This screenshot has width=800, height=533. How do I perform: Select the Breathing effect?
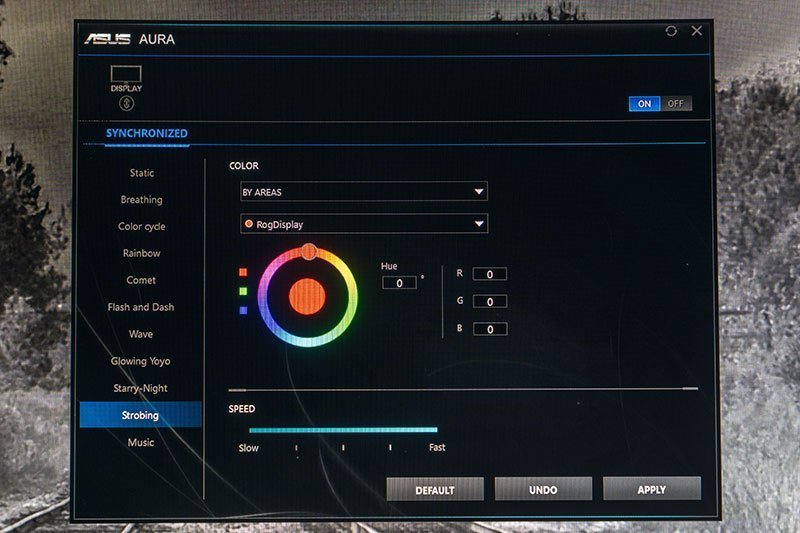[141, 200]
